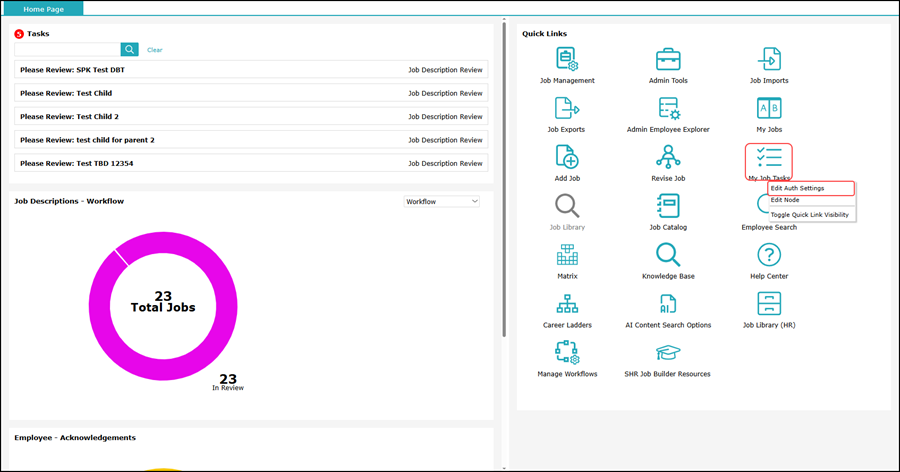
Task: Select Toggle Quick Link Visibility option
Action: tap(809, 214)
